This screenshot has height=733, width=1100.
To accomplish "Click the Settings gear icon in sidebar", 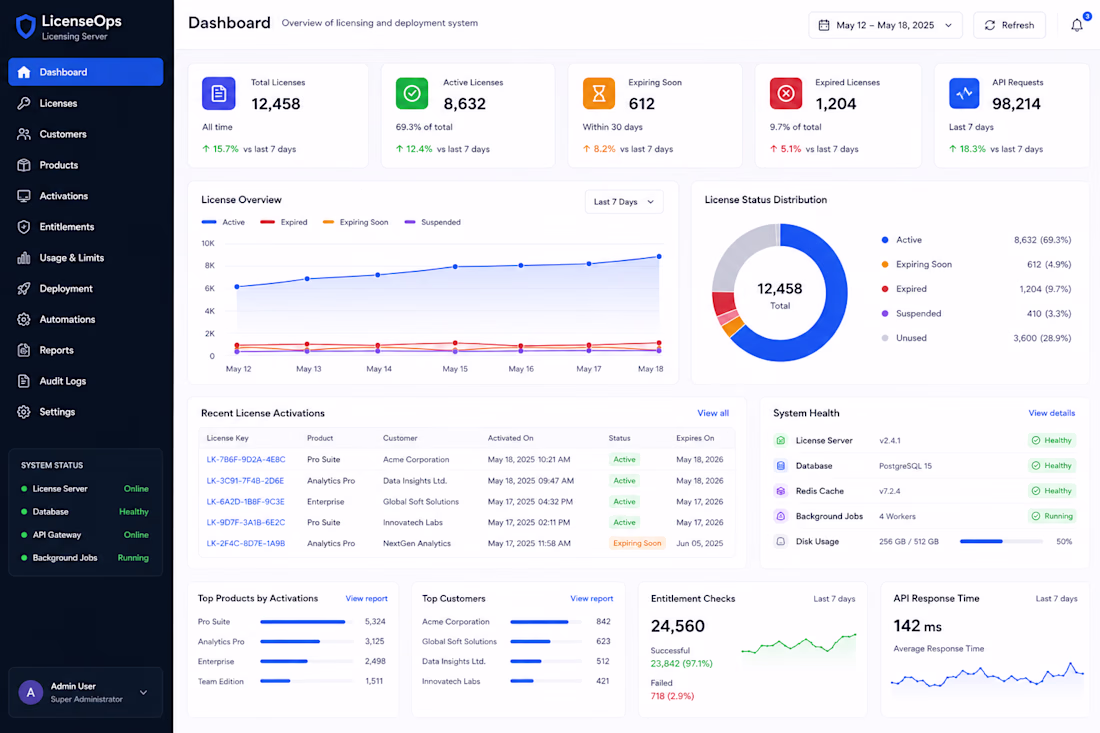I will (24, 412).
